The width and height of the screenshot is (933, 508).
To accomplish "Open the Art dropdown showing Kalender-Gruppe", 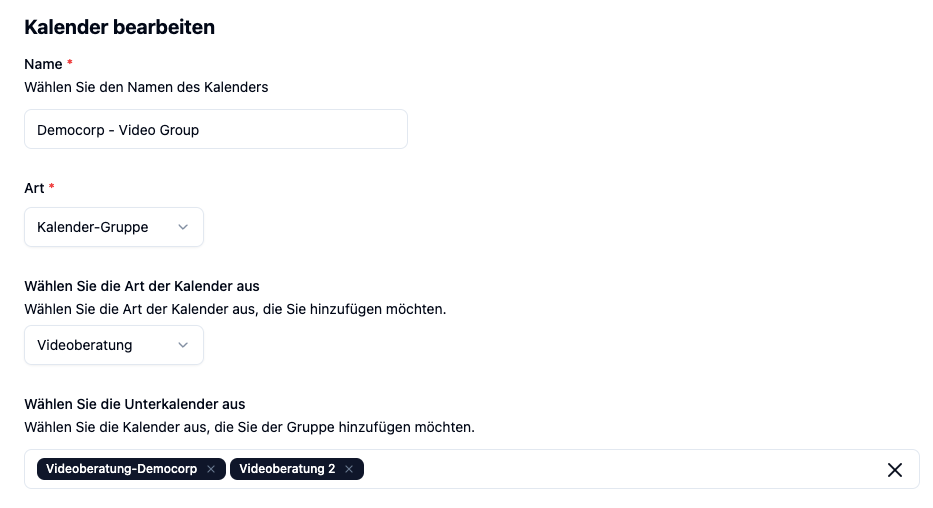I will pyautogui.click(x=114, y=227).
